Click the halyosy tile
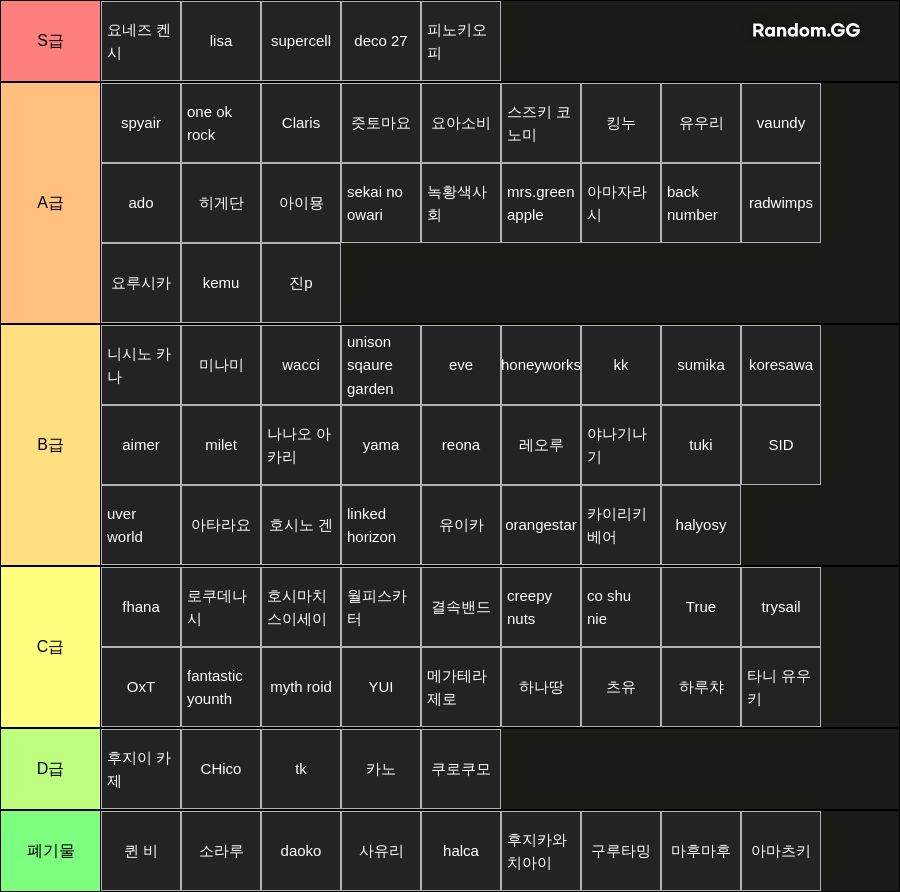Viewport: 900px width, 892px height. pyautogui.click(x=701, y=525)
